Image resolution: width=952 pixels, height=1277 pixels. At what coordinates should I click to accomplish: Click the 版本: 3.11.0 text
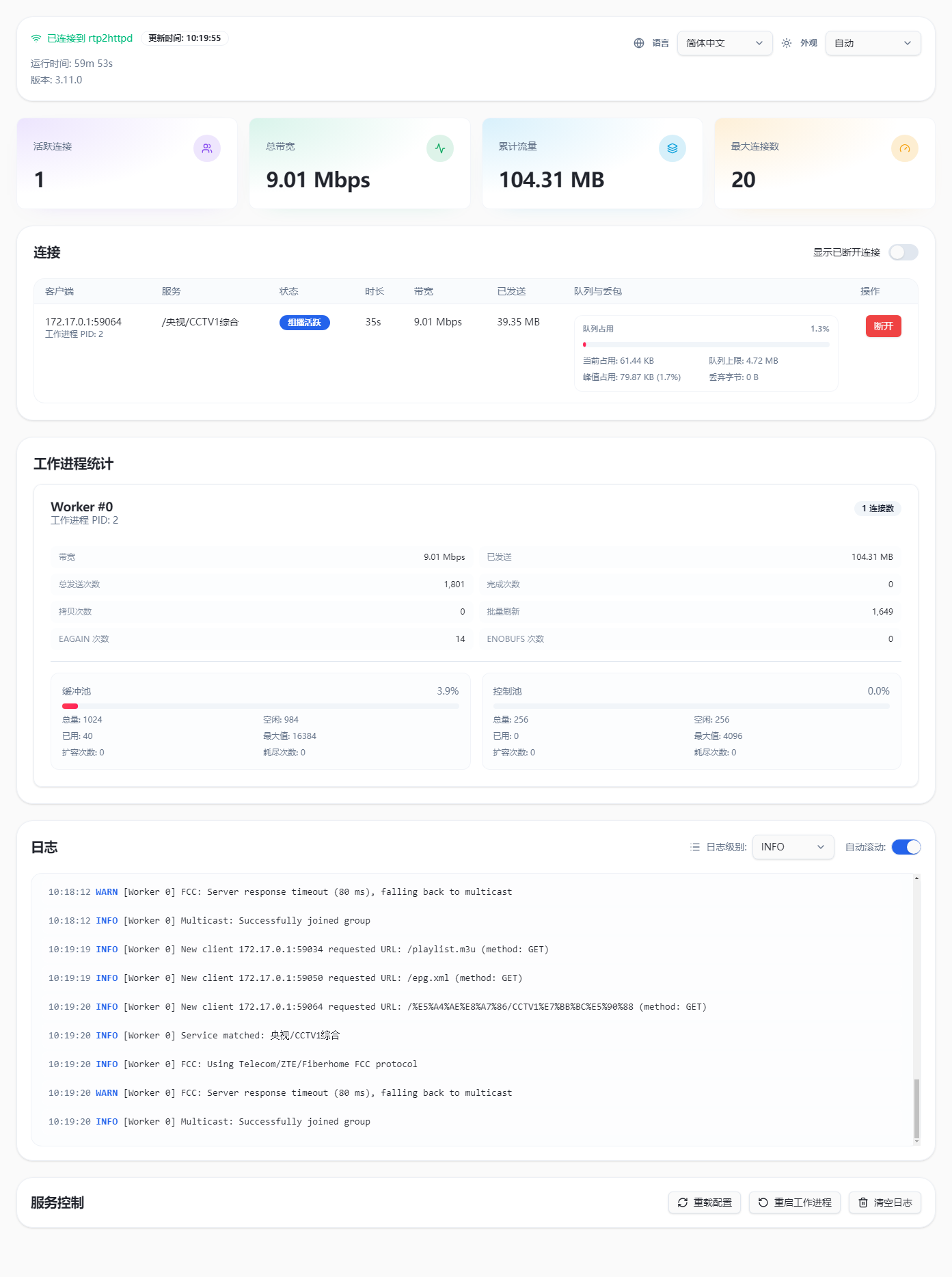(x=56, y=80)
